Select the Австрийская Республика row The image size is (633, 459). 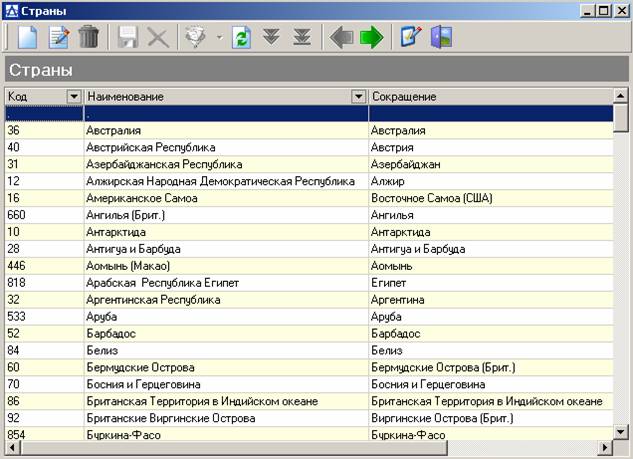pyautogui.click(x=309, y=147)
